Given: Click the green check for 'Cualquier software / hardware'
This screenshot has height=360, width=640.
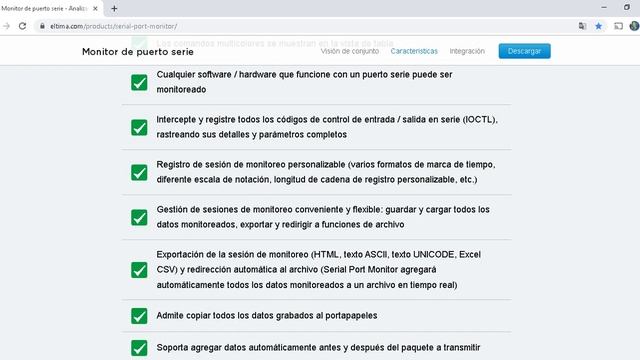Looking at the screenshot, I should (x=139, y=82).
